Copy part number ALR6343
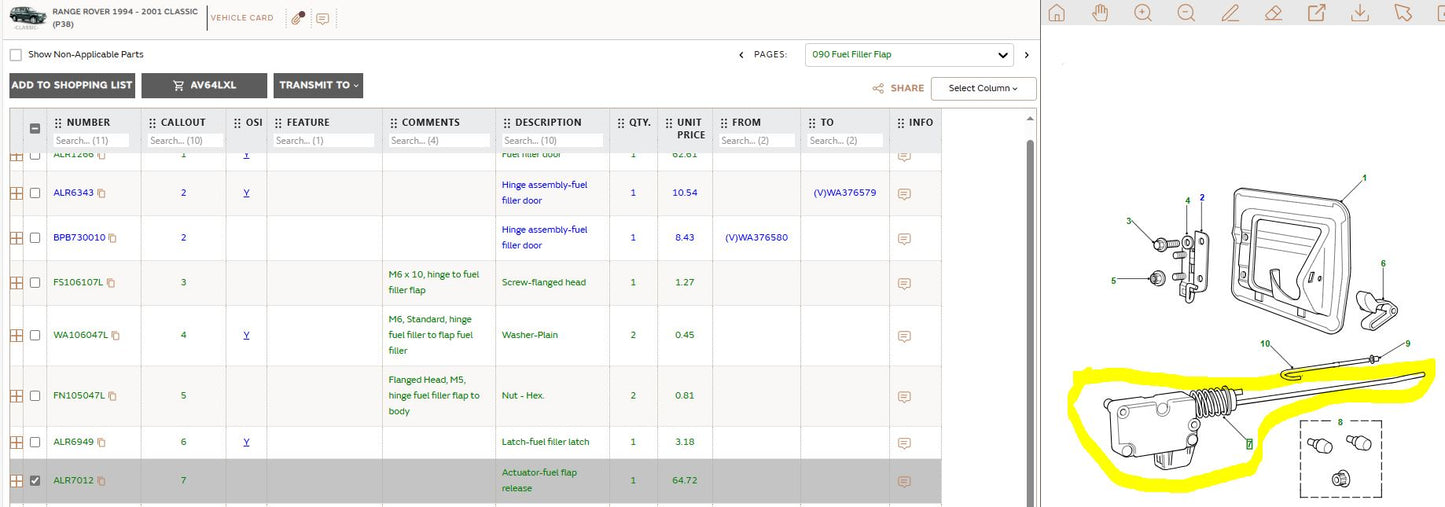1445x507 pixels. pyautogui.click(x=101, y=193)
